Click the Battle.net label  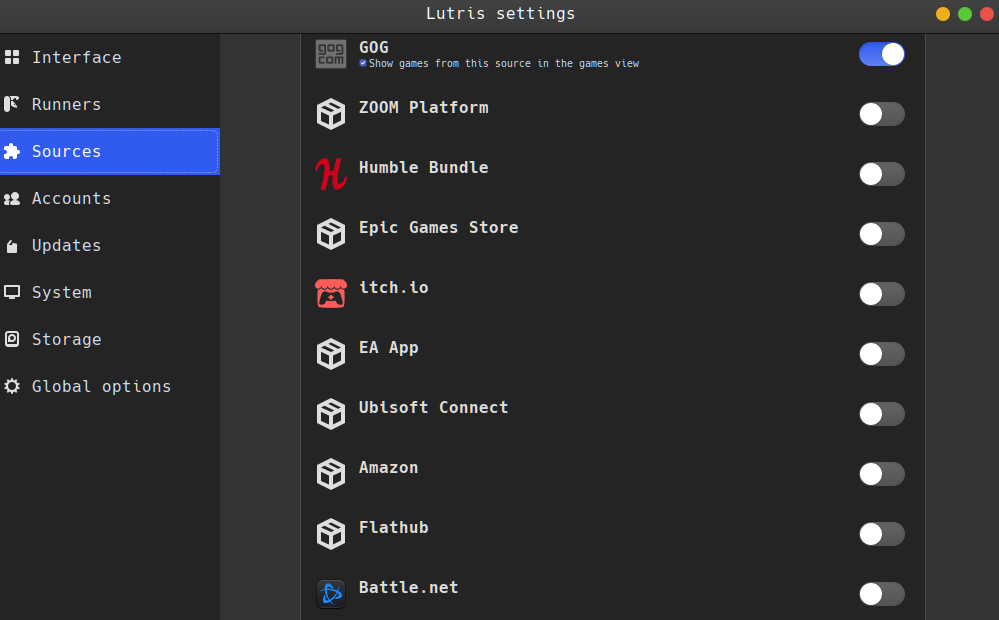coord(408,588)
